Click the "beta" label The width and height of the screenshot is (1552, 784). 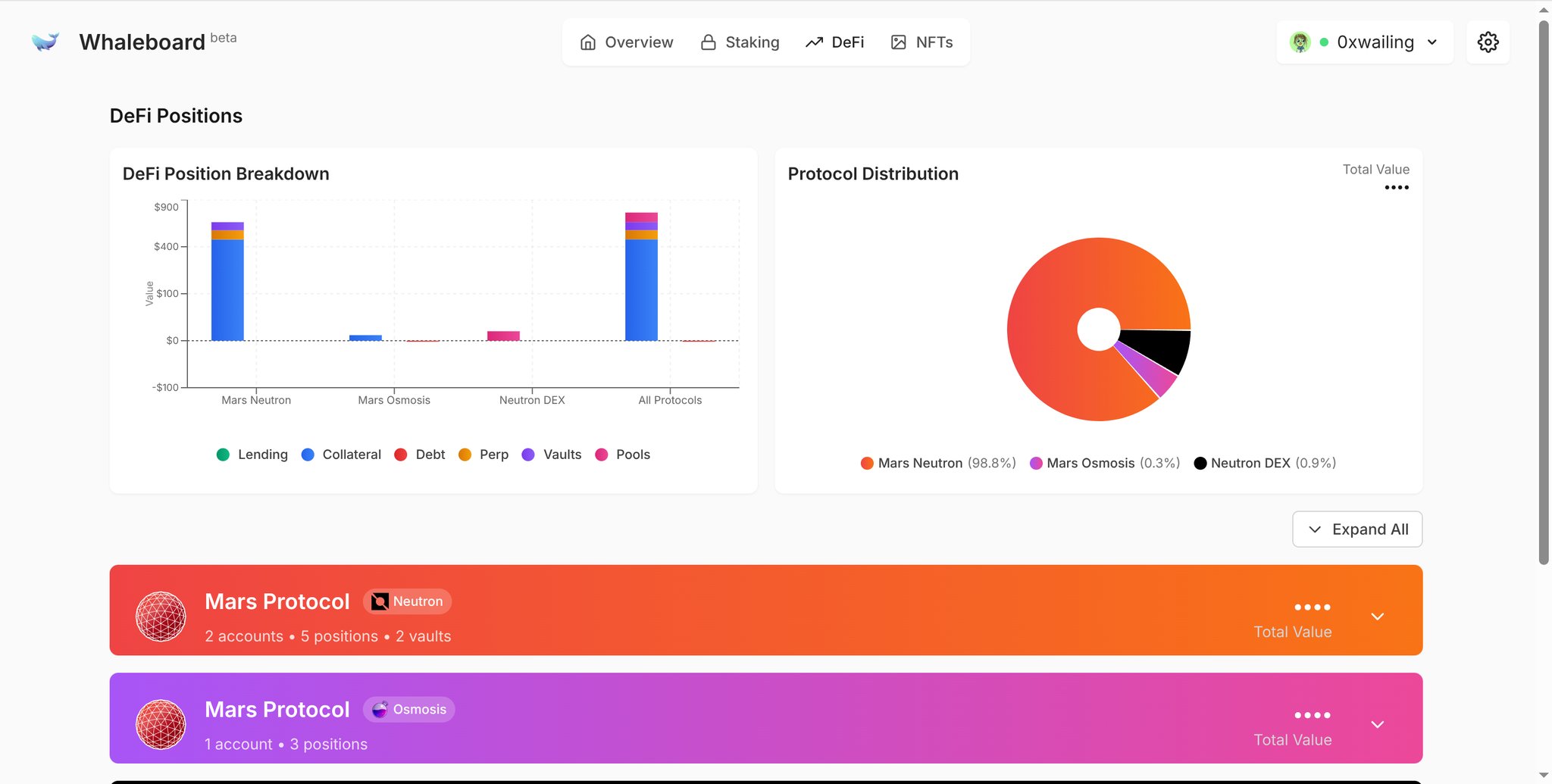[224, 38]
